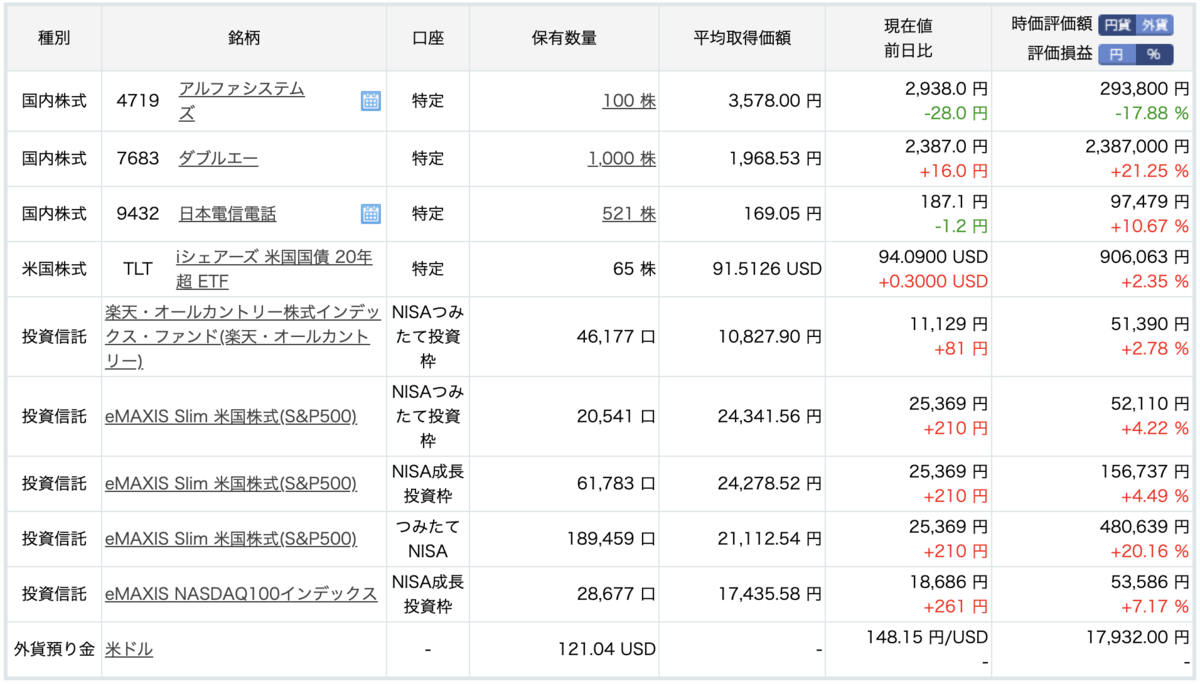Open eMAXIS Slim S&P500 in NISAつみたて投資枠 row
The height and width of the screenshot is (684, 1200).
tap(230, 416)
